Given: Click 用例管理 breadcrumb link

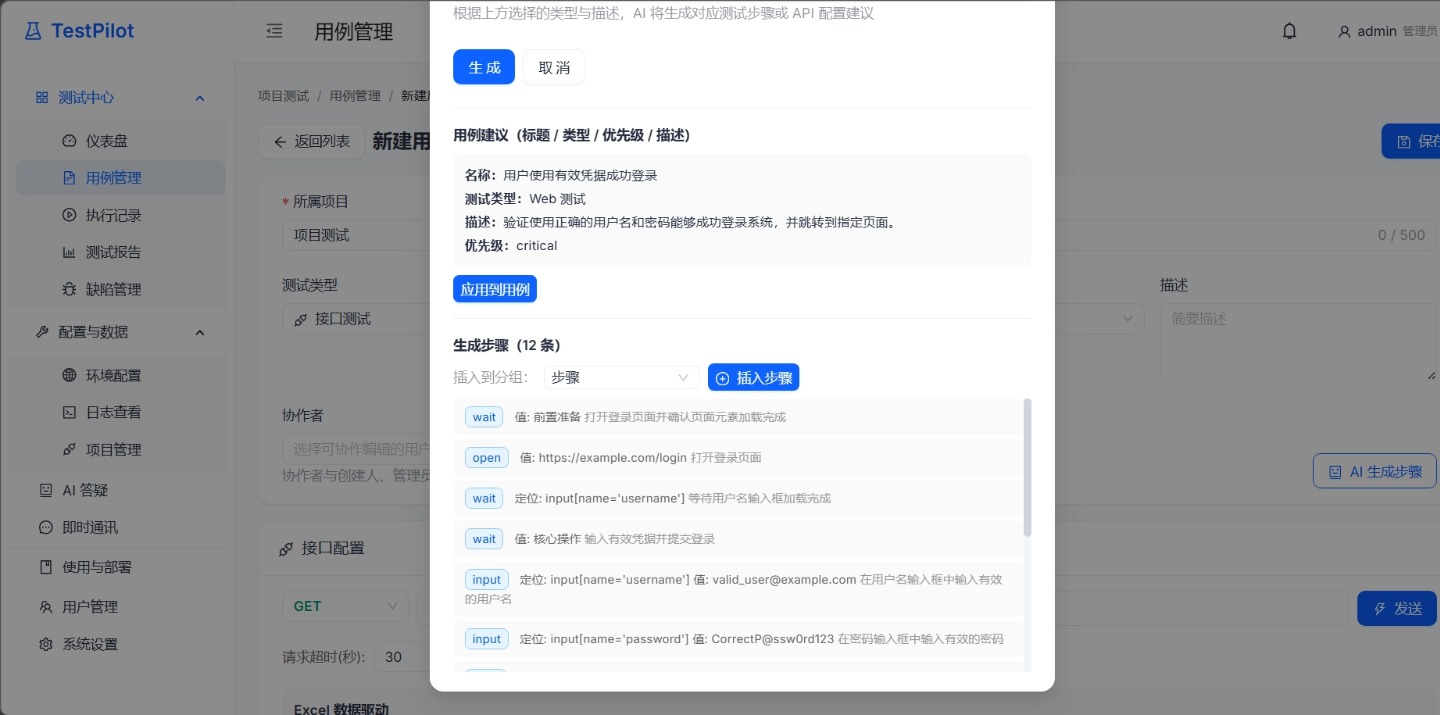Looking at the screenshot, I should [355, 96].
